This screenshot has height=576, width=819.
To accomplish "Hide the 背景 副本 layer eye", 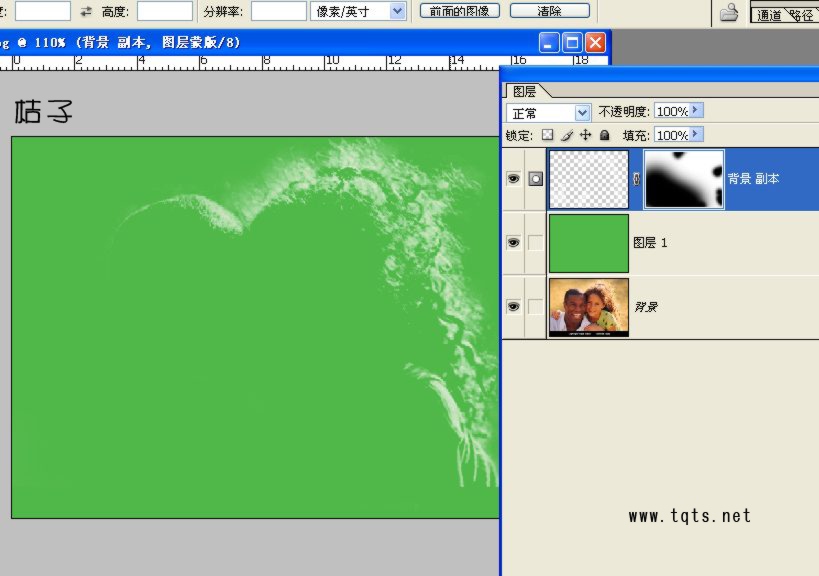I will coord(513,179).
